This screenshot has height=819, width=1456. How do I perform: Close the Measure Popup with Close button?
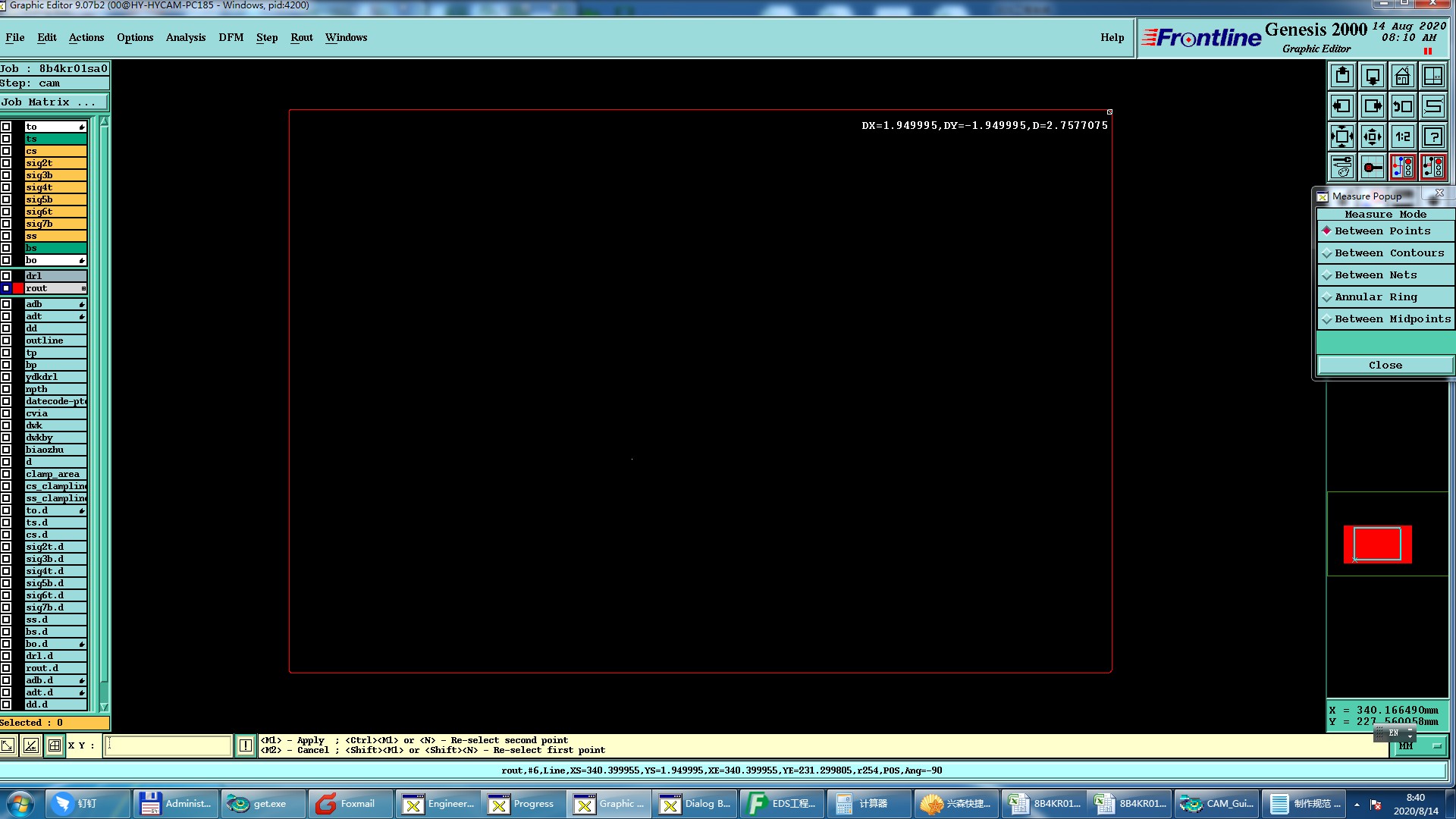1385,366
